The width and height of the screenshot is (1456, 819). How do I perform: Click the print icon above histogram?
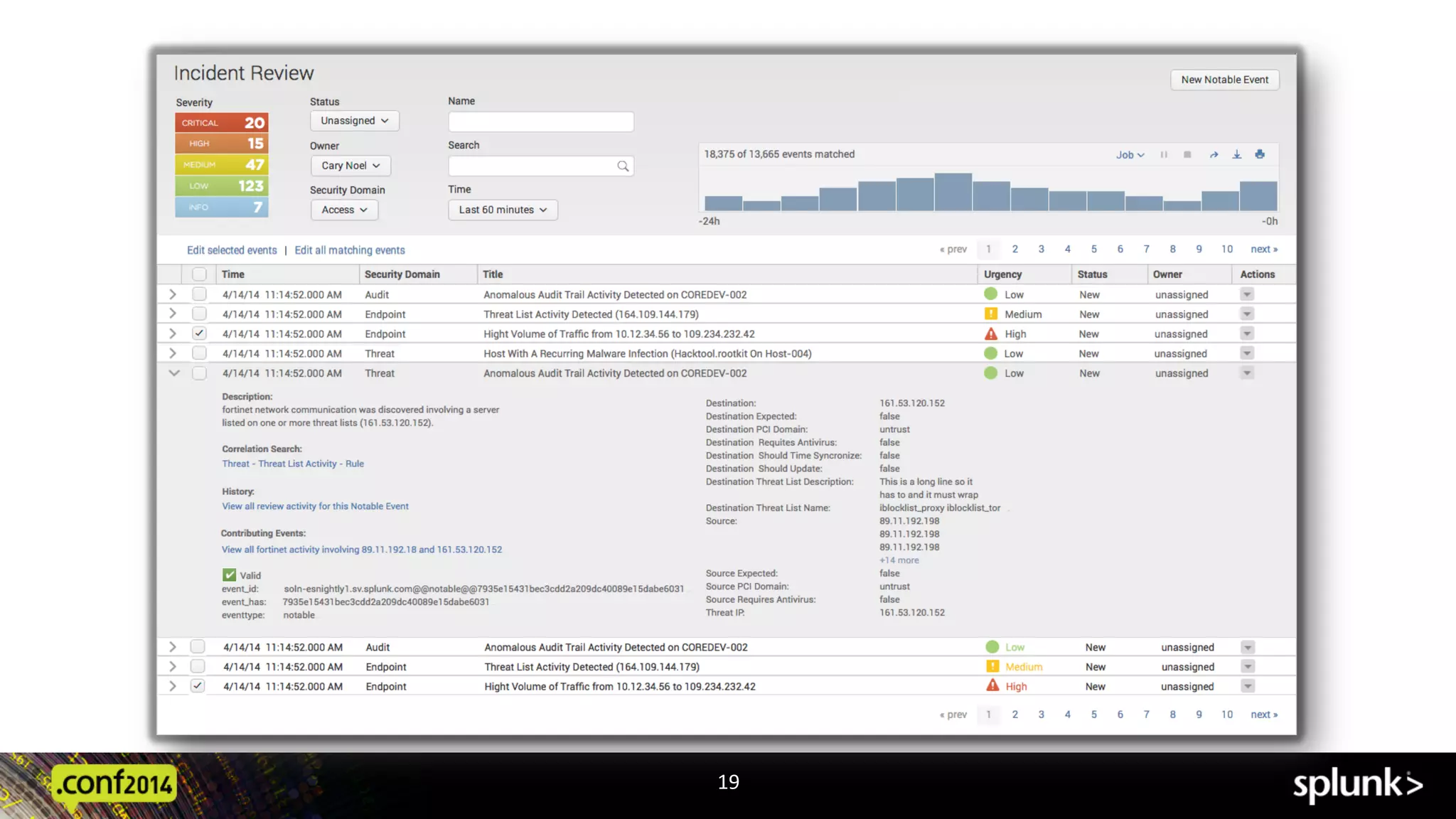pos(1260,154)
